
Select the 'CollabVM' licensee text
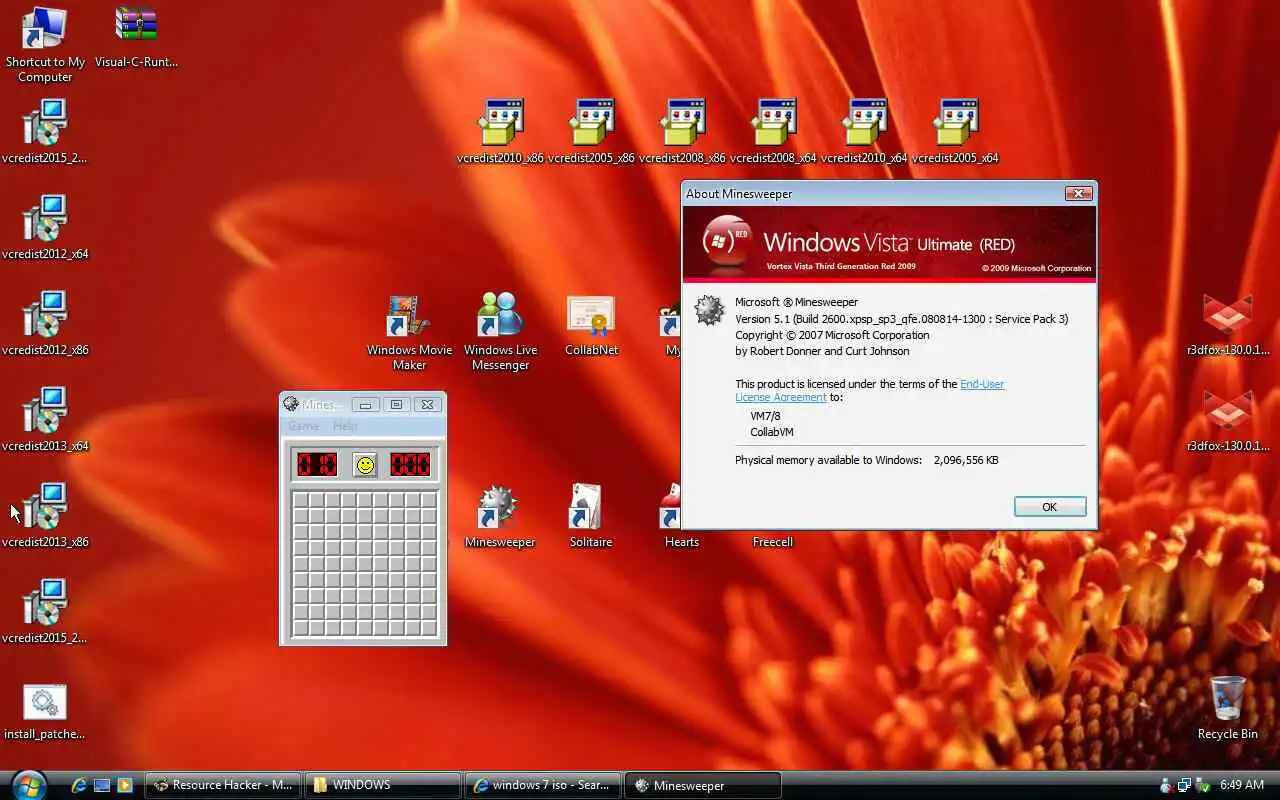point(771,432)
